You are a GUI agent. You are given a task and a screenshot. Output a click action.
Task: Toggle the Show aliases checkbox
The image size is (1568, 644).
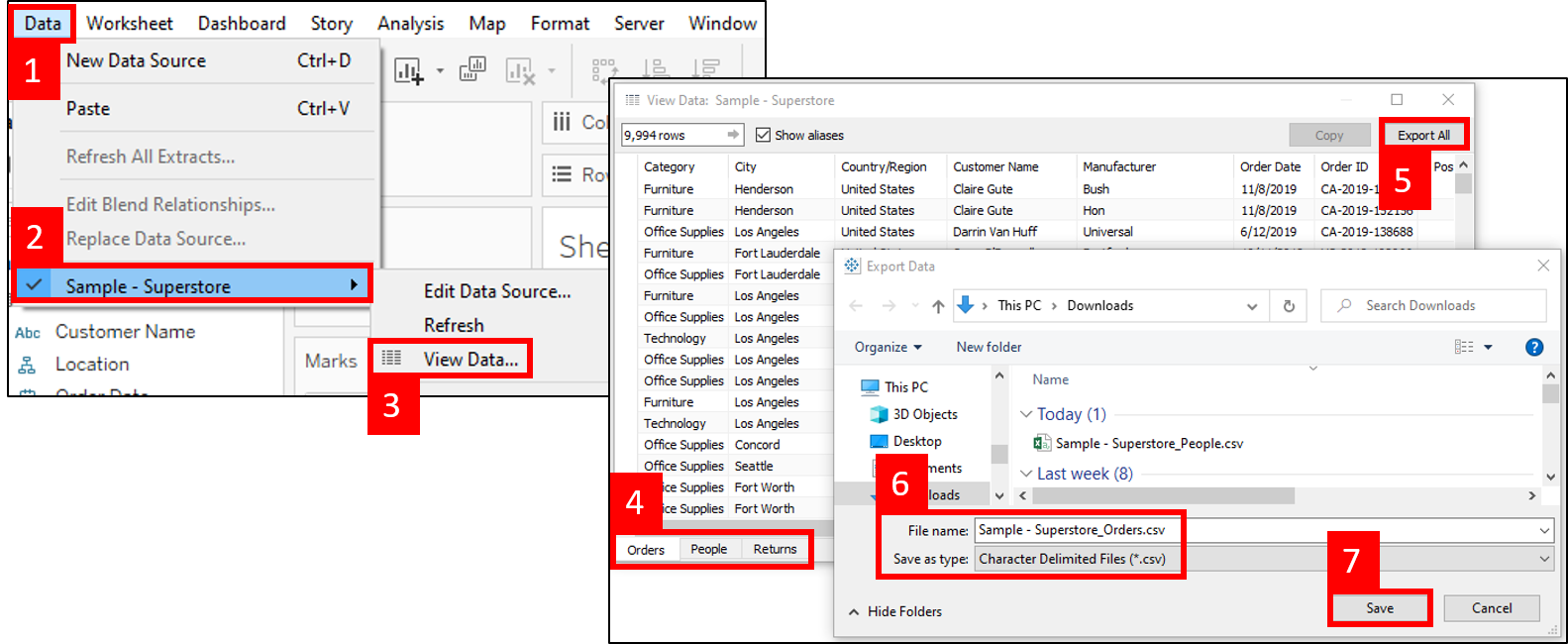pos(763,135)
